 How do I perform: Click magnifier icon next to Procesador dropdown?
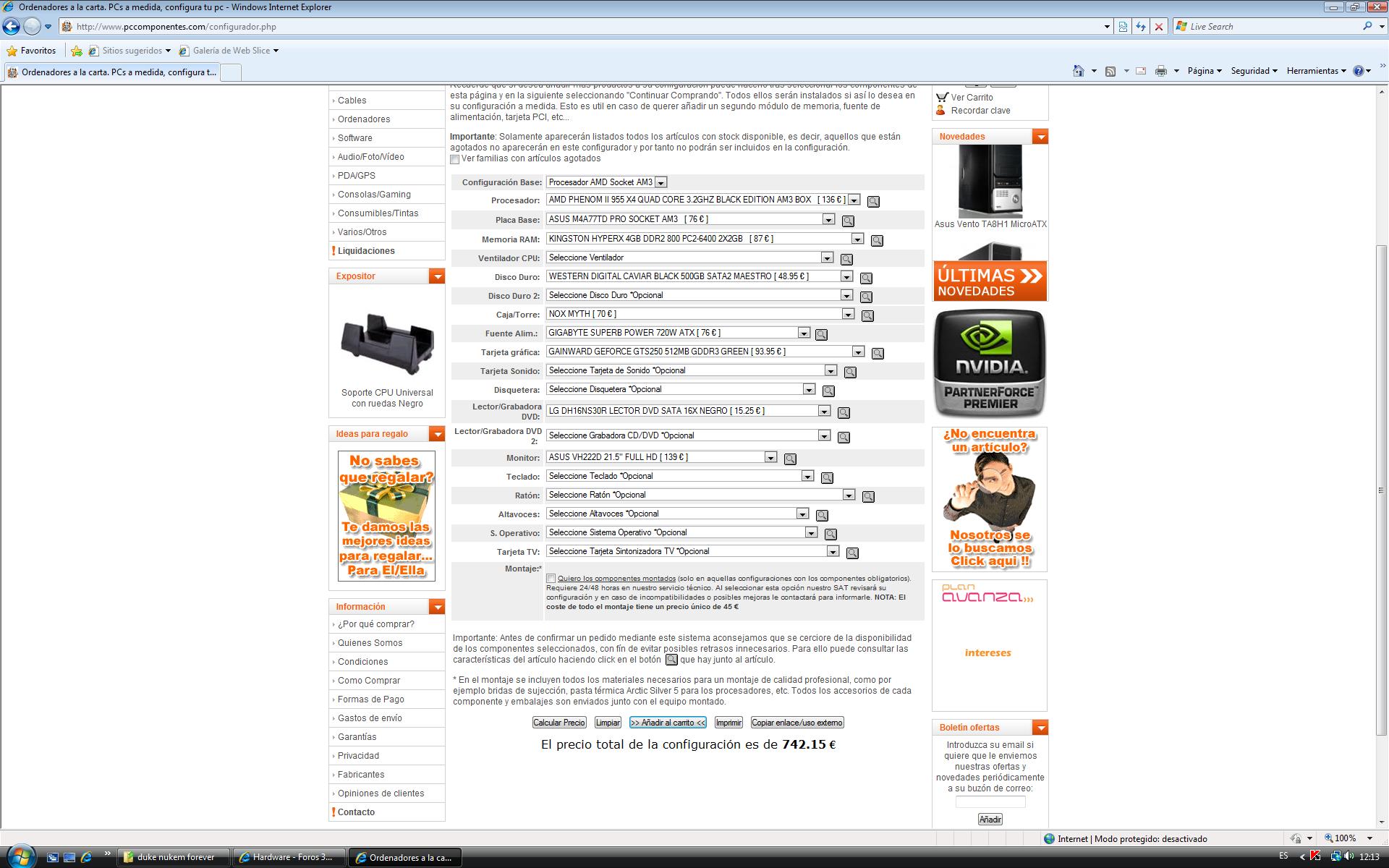[x=873, y=201]
